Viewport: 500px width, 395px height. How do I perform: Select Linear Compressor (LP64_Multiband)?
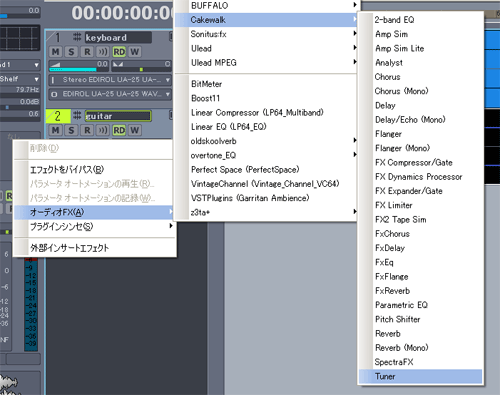(266, 113)
